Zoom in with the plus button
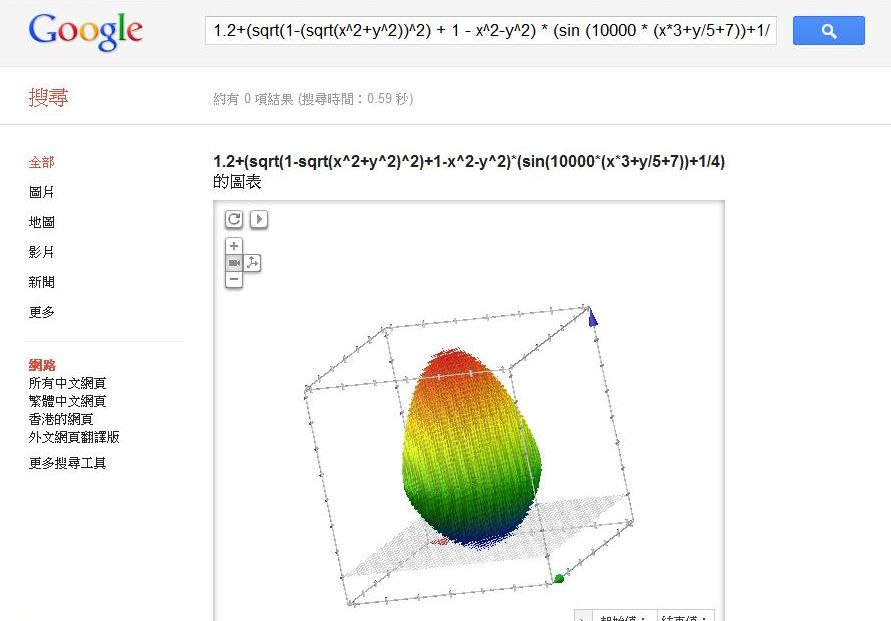The image size is (891, 621). coord(234,246)
